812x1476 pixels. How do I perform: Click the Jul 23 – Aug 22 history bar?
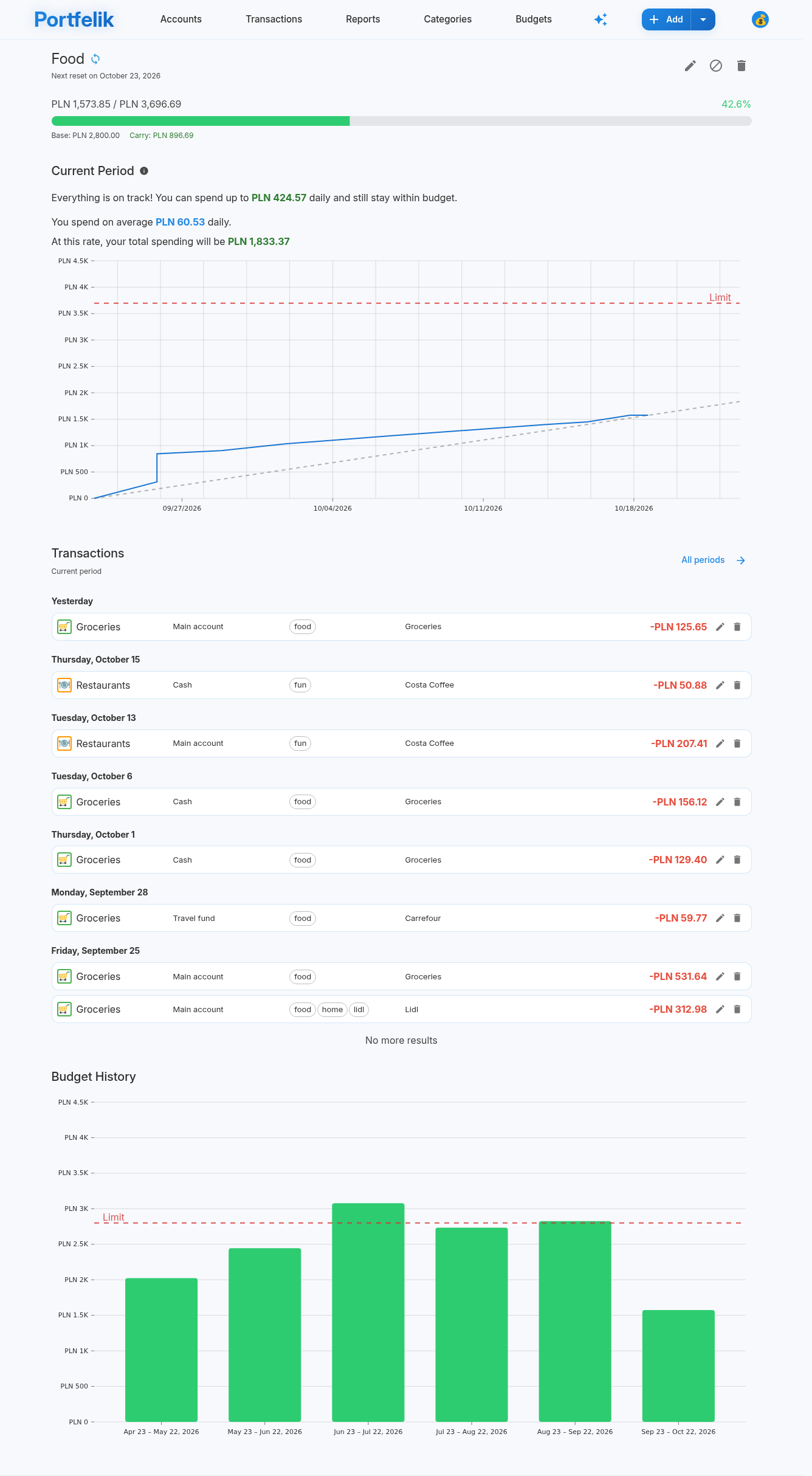(472, 1325)
